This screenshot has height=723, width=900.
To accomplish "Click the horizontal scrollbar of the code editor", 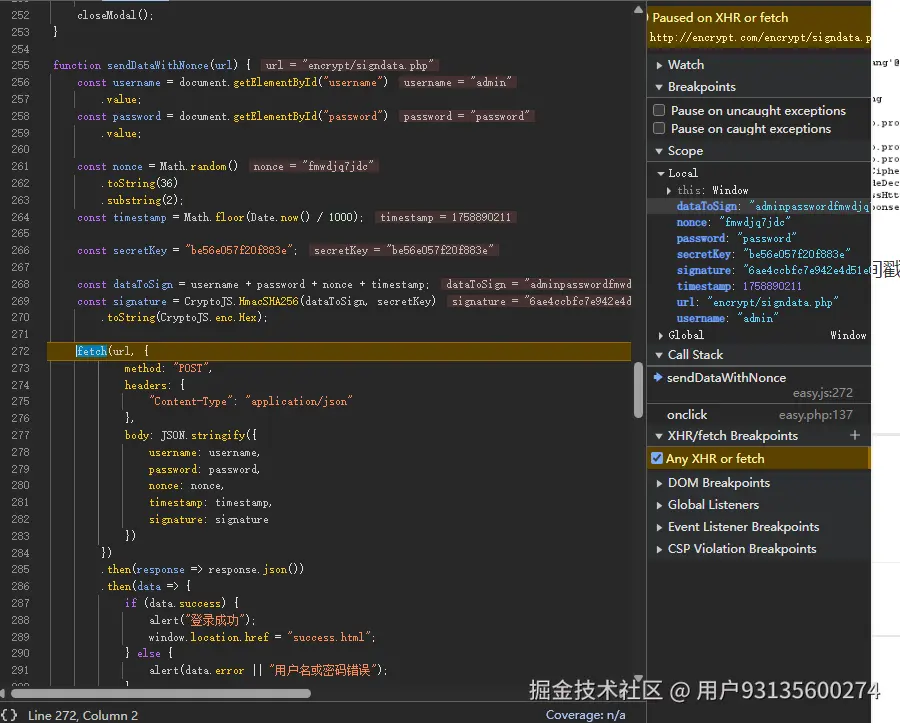I will click(x=161, y=693).
